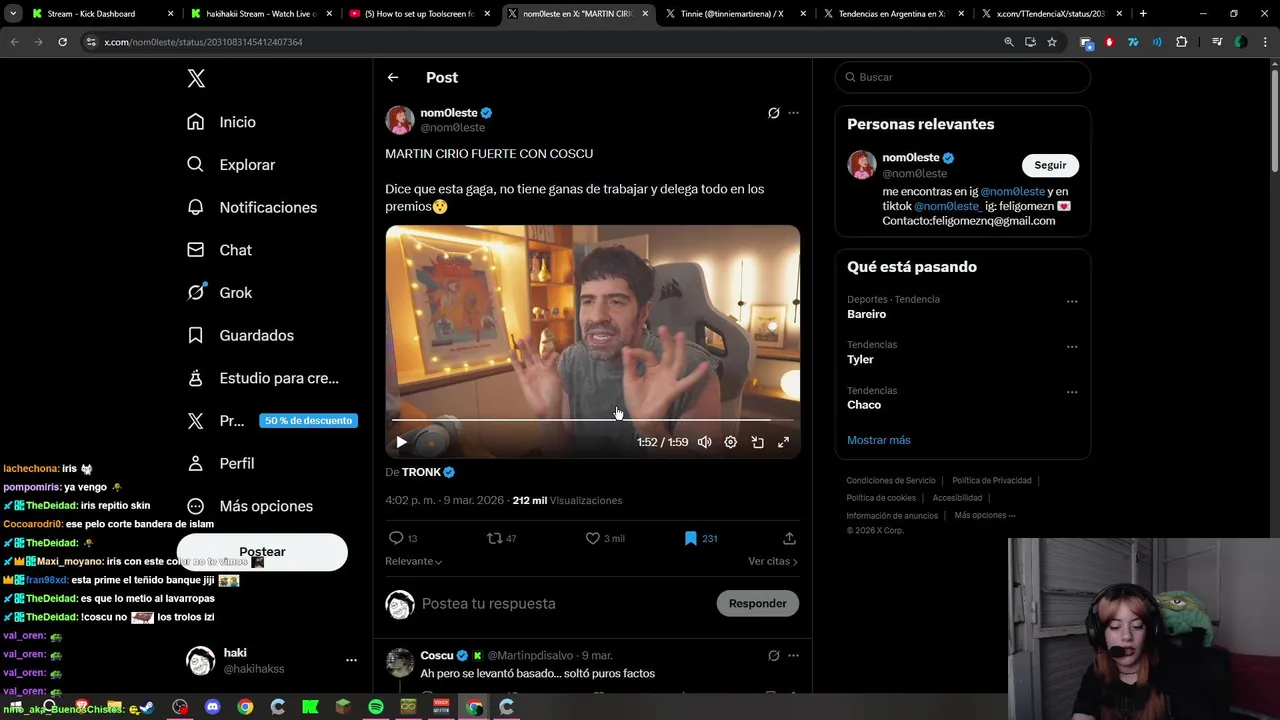
Task: Toggle the bookmark with 231 saves
Action: [701, 538]
